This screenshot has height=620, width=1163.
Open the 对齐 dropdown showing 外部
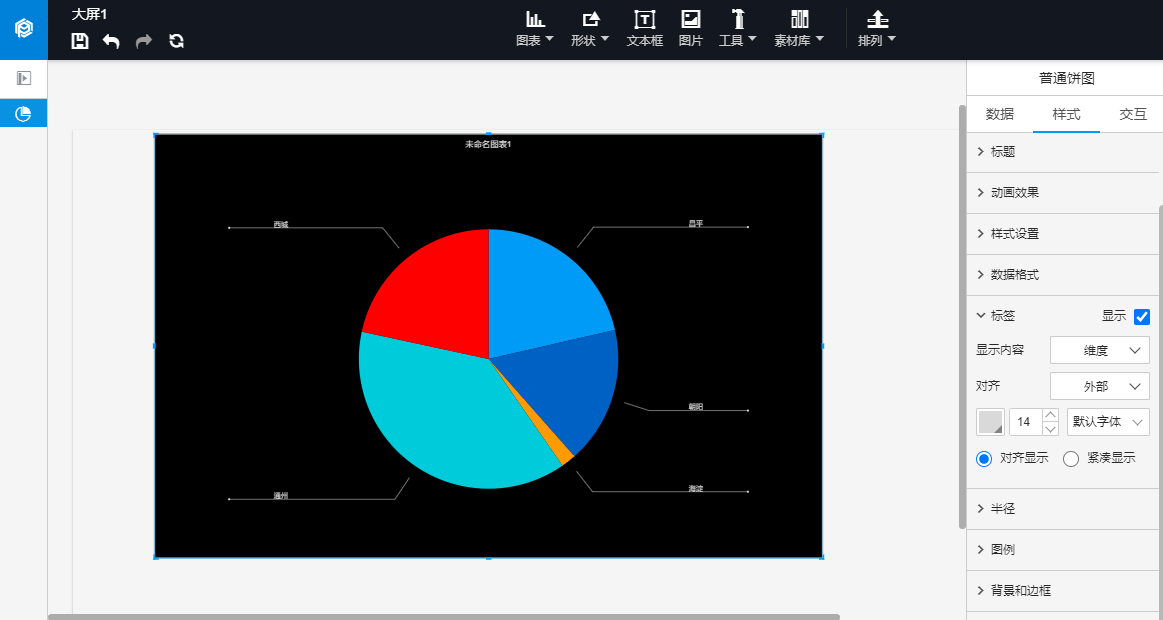tap(1100, 386)
